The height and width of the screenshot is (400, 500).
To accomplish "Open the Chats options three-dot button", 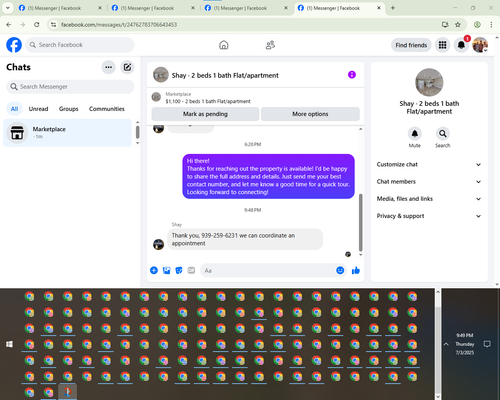I will [x=108, y=67].
